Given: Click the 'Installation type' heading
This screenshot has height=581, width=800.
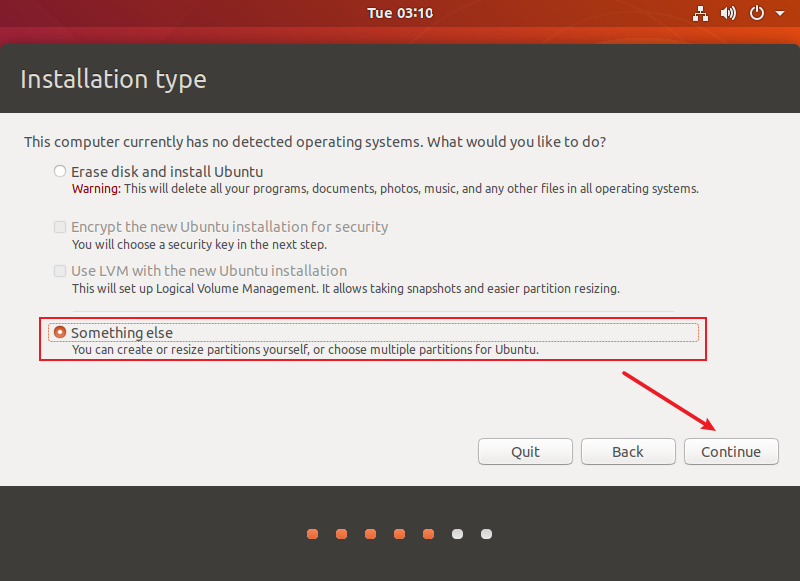Looking at the screenshot, I should (113, 80).
